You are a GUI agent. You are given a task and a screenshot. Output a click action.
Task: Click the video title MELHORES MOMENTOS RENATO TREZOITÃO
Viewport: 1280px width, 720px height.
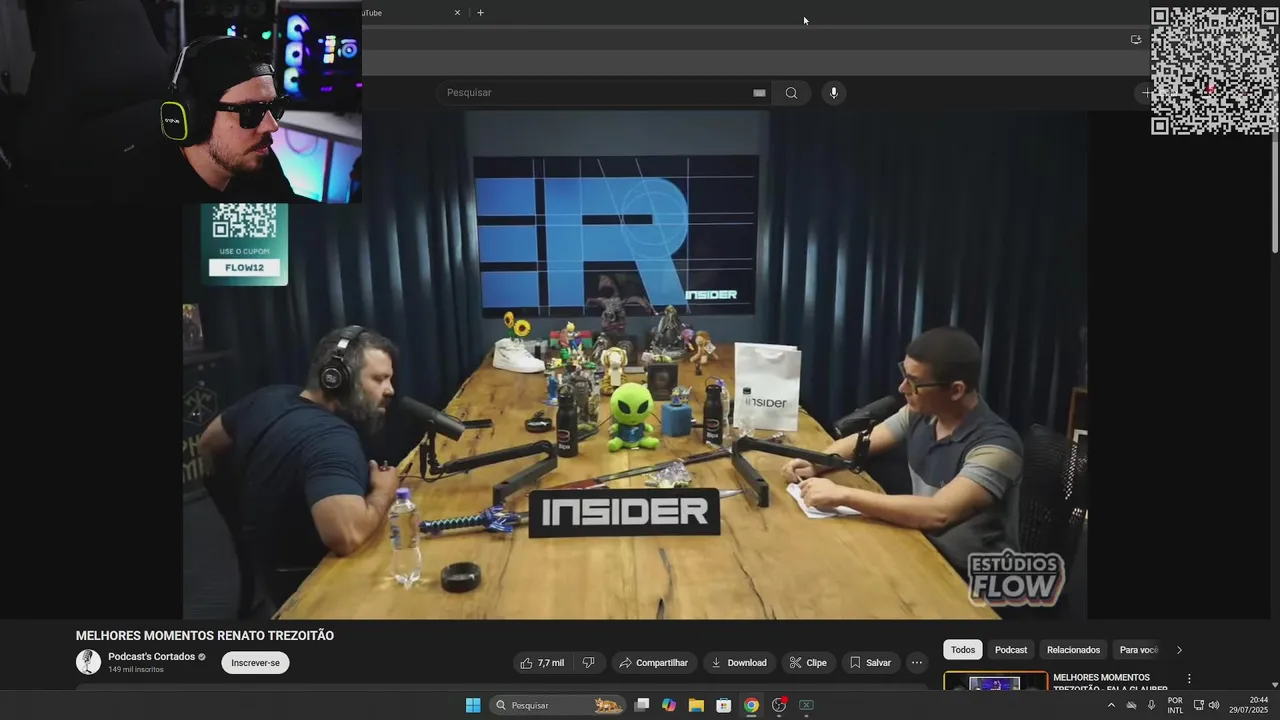(205, 636)
